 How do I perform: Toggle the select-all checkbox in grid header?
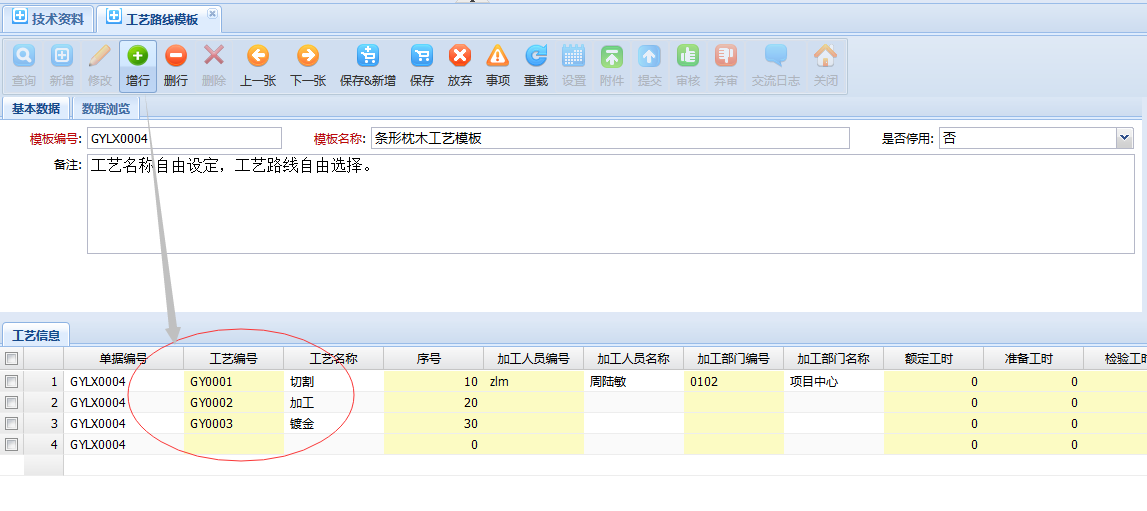coord(12,358)
